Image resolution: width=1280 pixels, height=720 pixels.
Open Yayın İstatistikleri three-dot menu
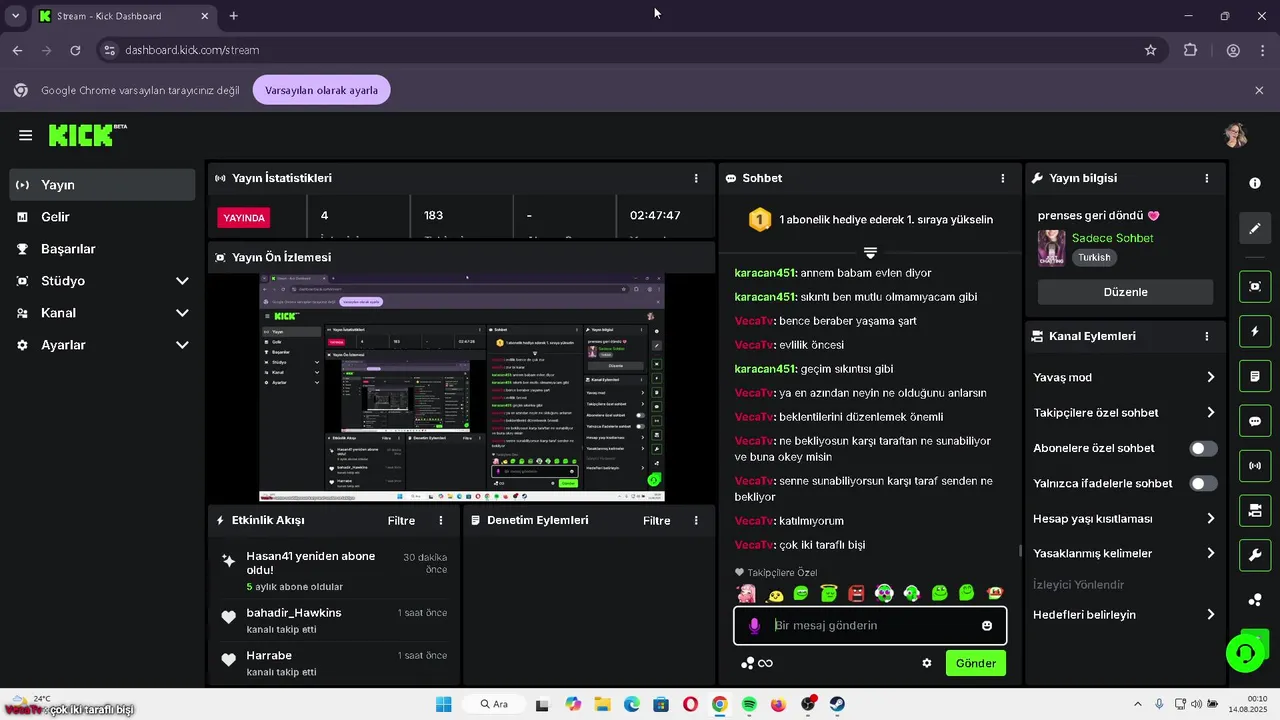[x=696, y=178]
